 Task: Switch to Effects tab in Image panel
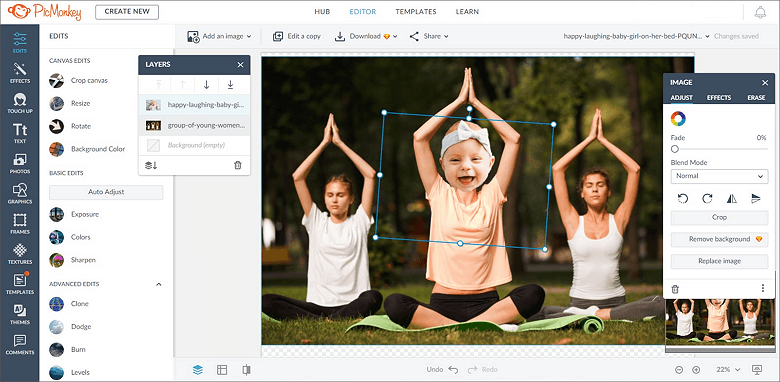coord(719,97)
